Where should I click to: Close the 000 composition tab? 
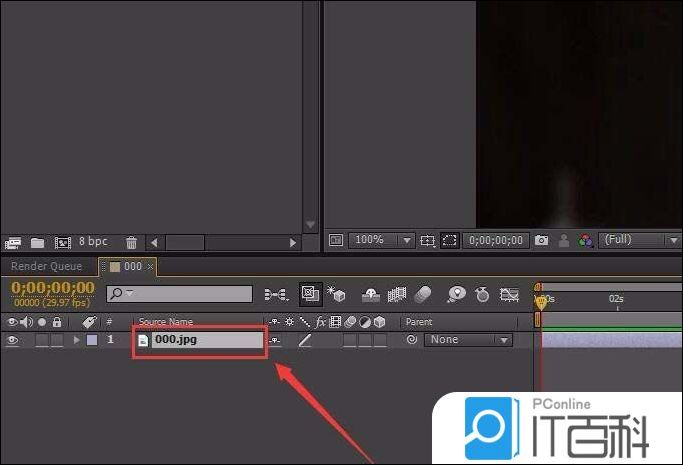point(150,266)
